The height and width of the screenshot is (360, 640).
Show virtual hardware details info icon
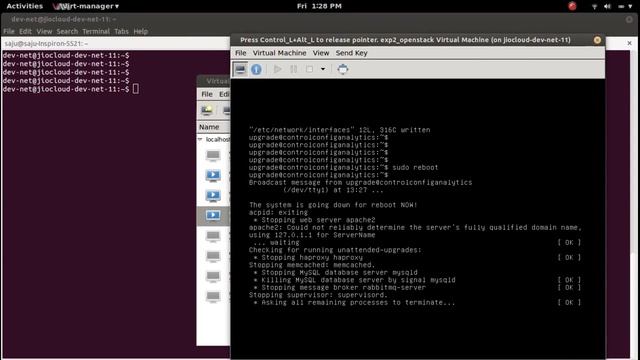tap(256, 69)
